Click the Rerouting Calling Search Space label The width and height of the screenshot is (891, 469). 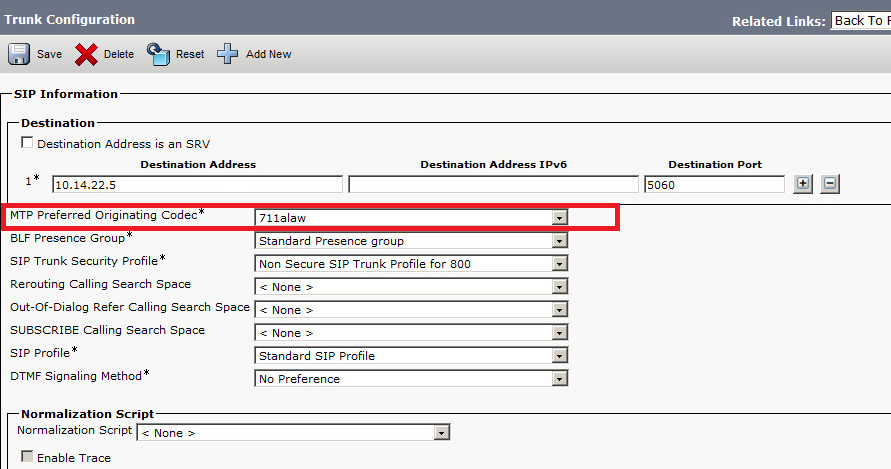click(100, 284)
